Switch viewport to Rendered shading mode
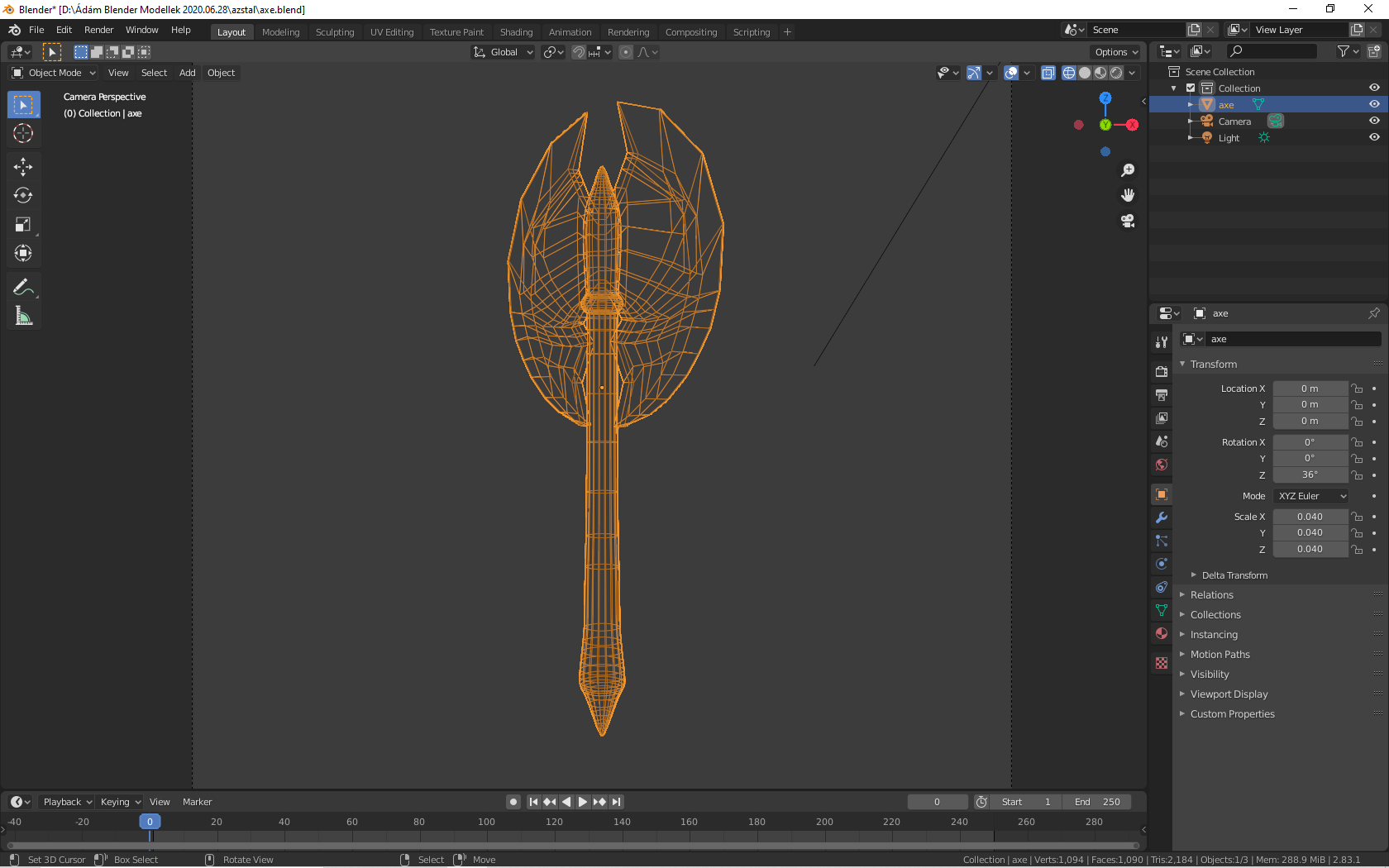Image resolution: width=1389 pixels, height=868 pixels. coord(1115,73)
